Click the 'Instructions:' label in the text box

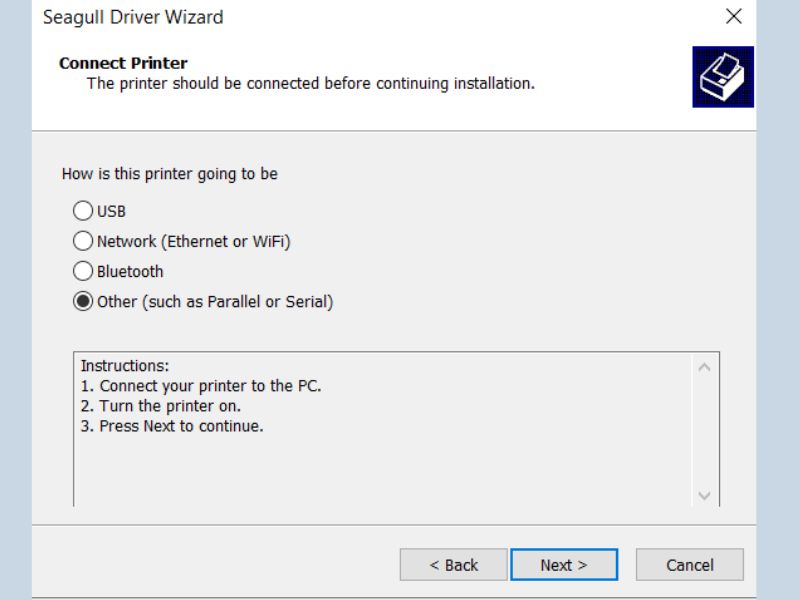124,366
